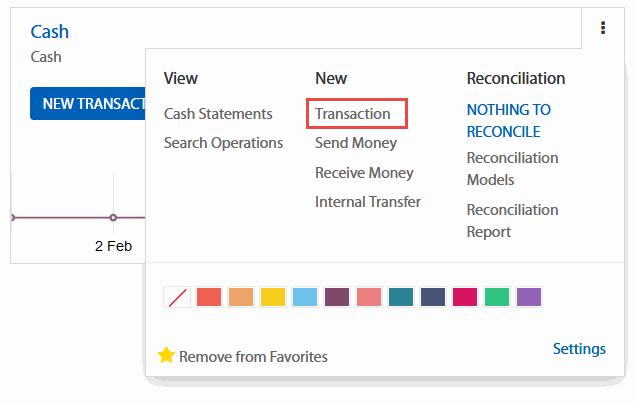Select the yellow color swatch
Viewport: 635px width, 405px height.
point(273,297)
